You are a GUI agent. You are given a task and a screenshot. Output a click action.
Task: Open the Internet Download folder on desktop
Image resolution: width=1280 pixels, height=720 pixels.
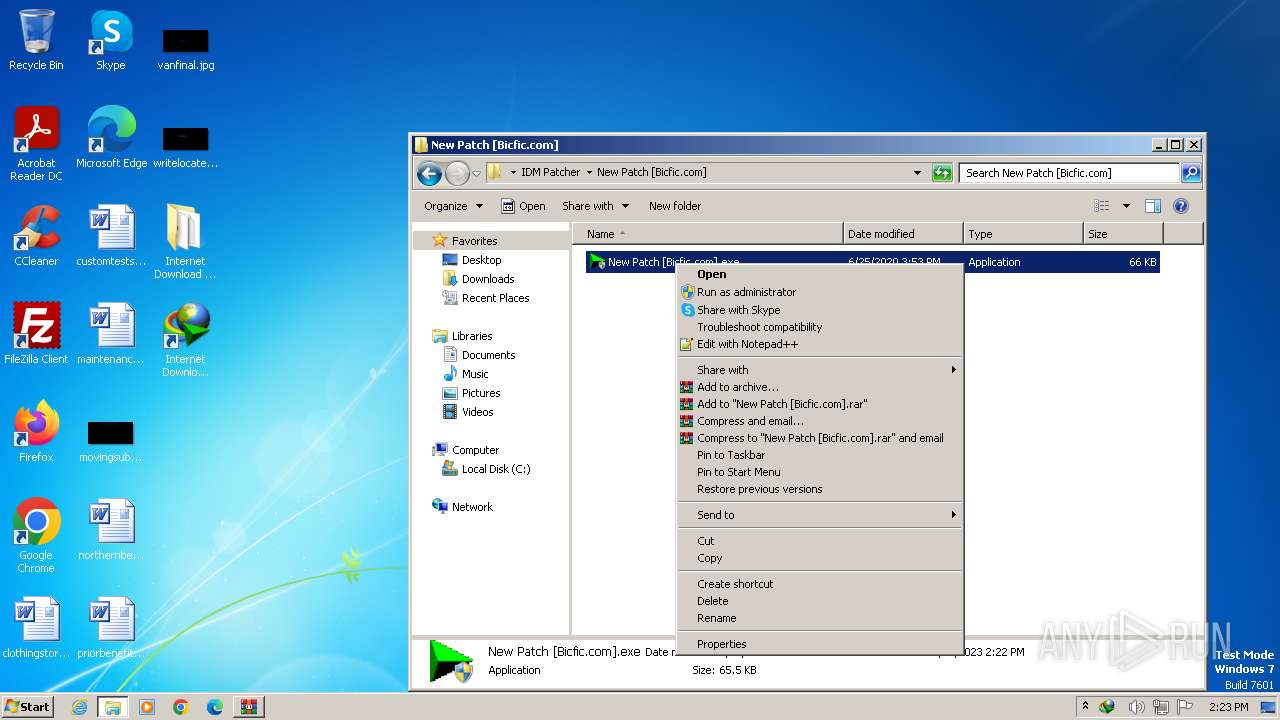point(185,242)
